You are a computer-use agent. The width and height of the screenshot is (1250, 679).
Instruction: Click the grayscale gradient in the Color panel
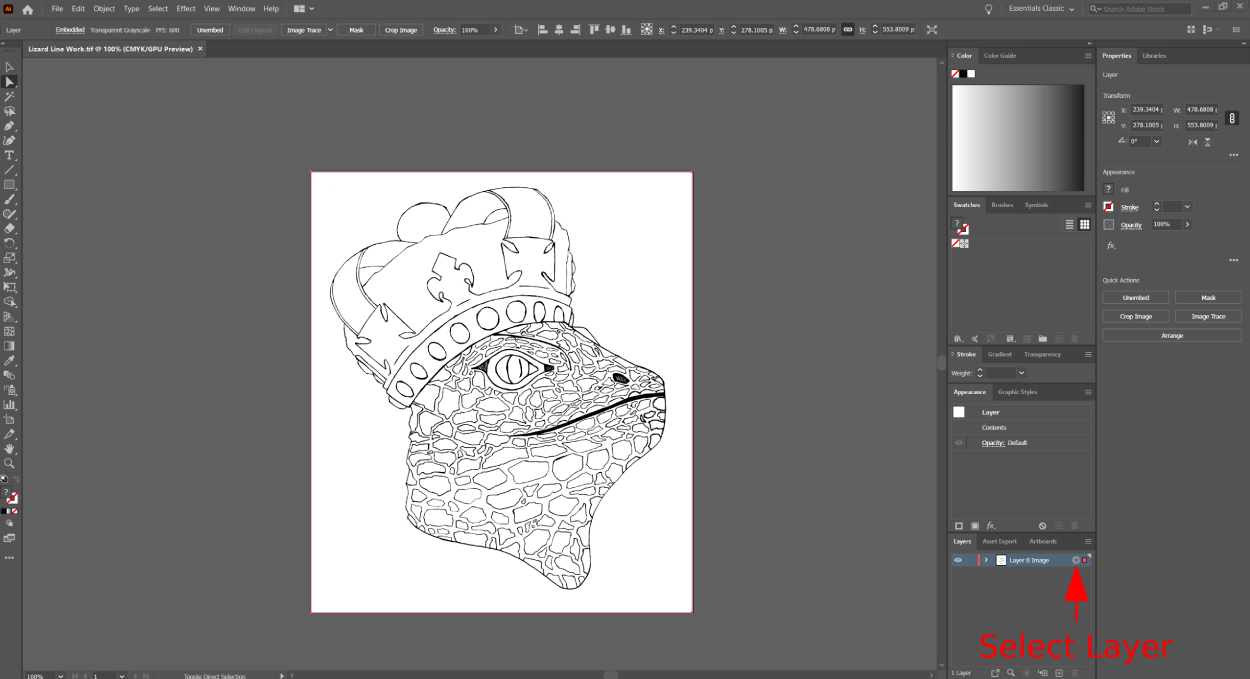point(1018,138)
